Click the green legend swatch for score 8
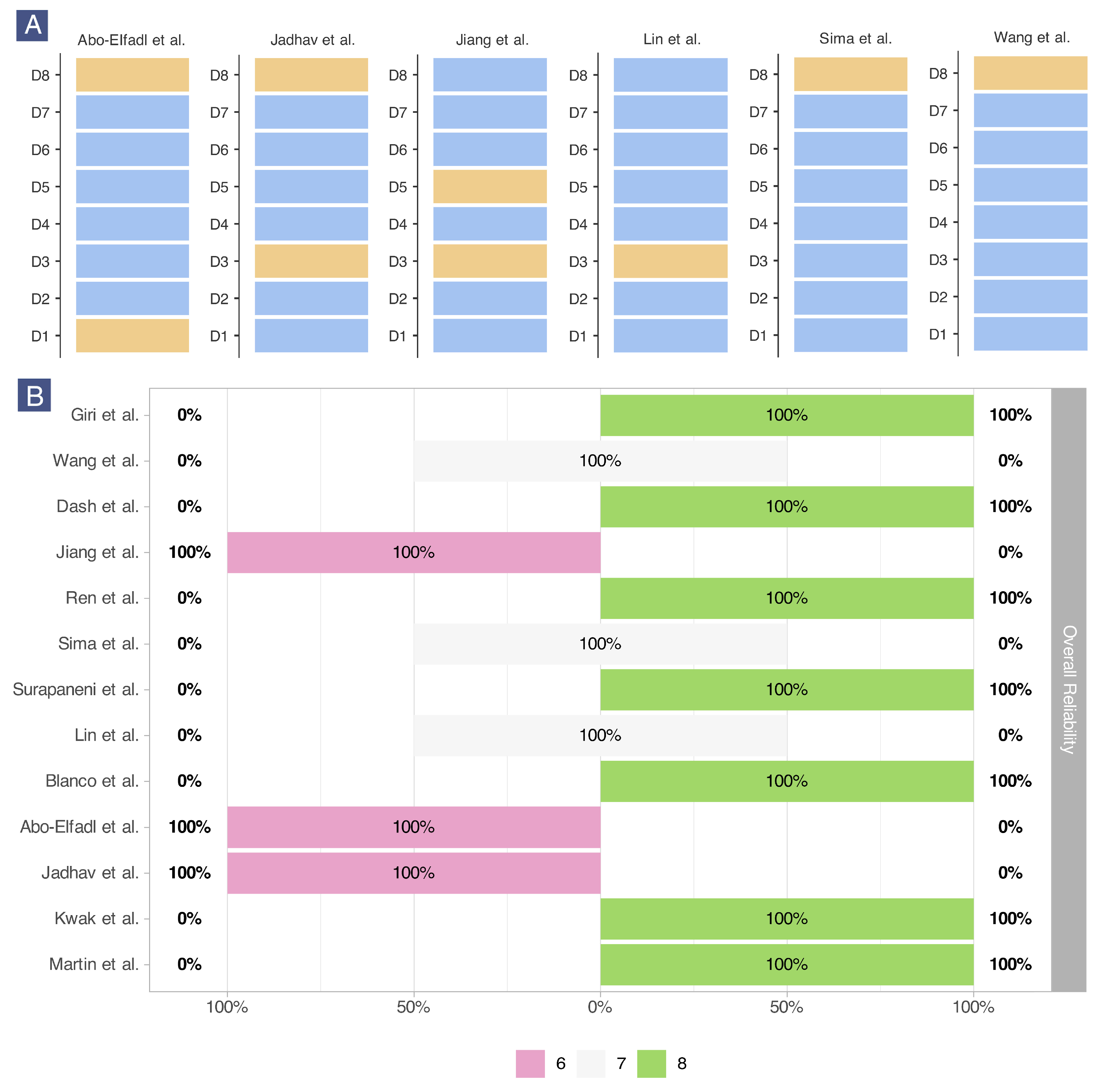This screenshot has width=1106, height=1092. 651,1063
